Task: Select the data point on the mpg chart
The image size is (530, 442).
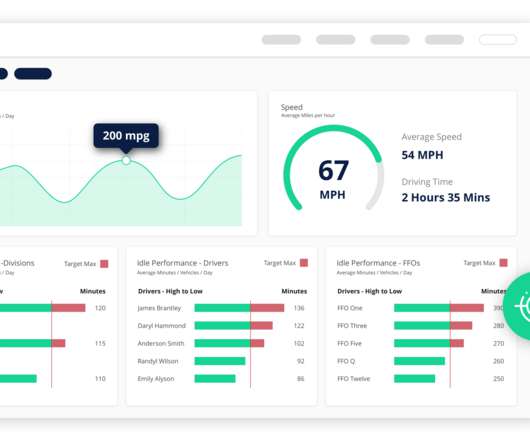Action: [x=126, y=160]
